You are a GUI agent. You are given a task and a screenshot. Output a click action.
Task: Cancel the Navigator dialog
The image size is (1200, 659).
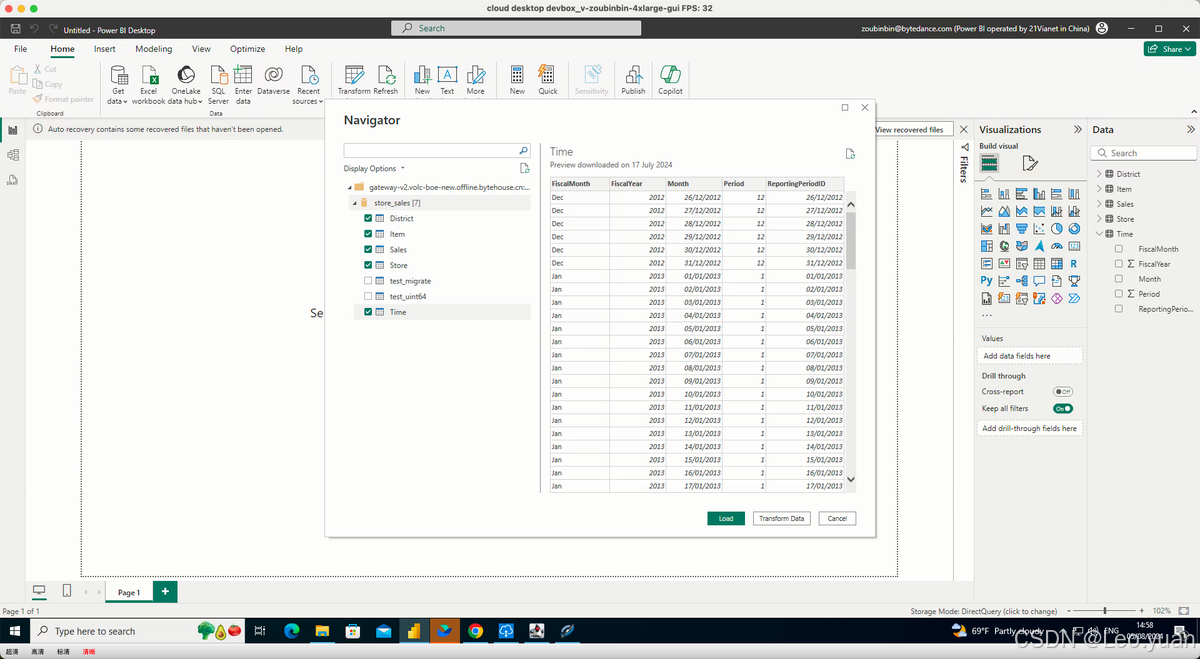click(837, 518)
